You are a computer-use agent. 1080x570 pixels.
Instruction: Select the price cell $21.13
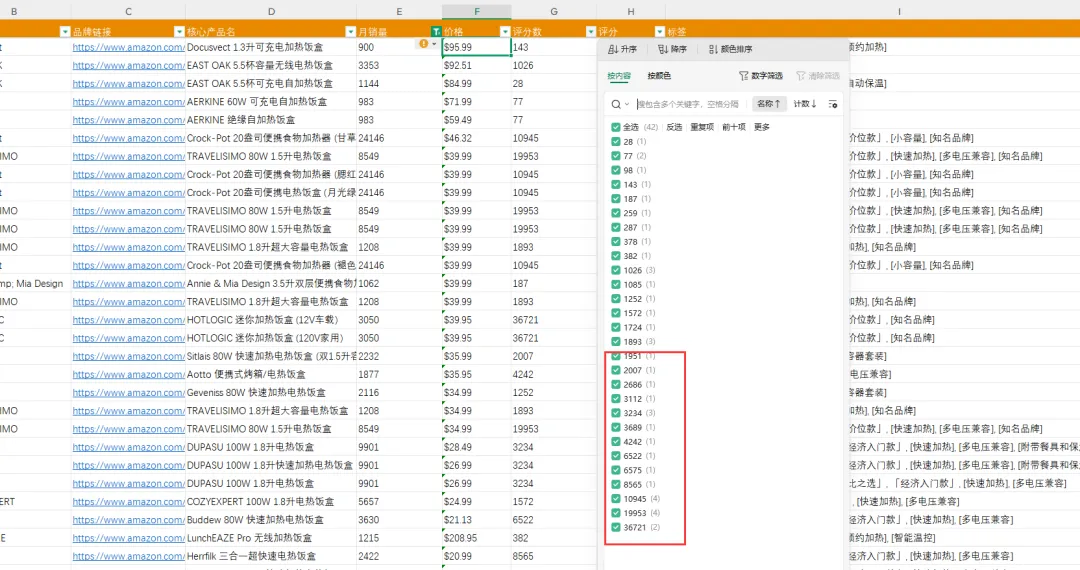click(477, 520)
